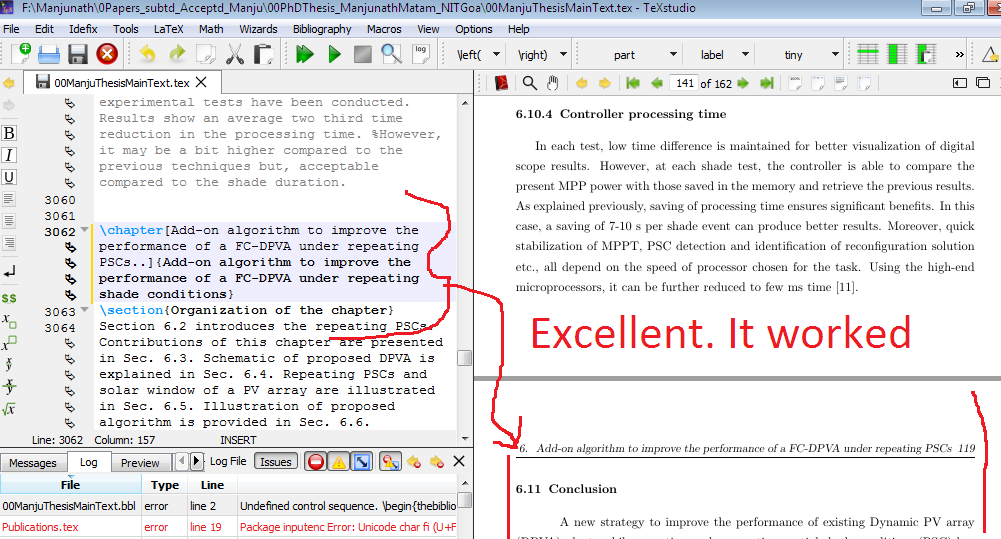
Task: Insert table column toolbar icon
Action: [x=897, y=54]
